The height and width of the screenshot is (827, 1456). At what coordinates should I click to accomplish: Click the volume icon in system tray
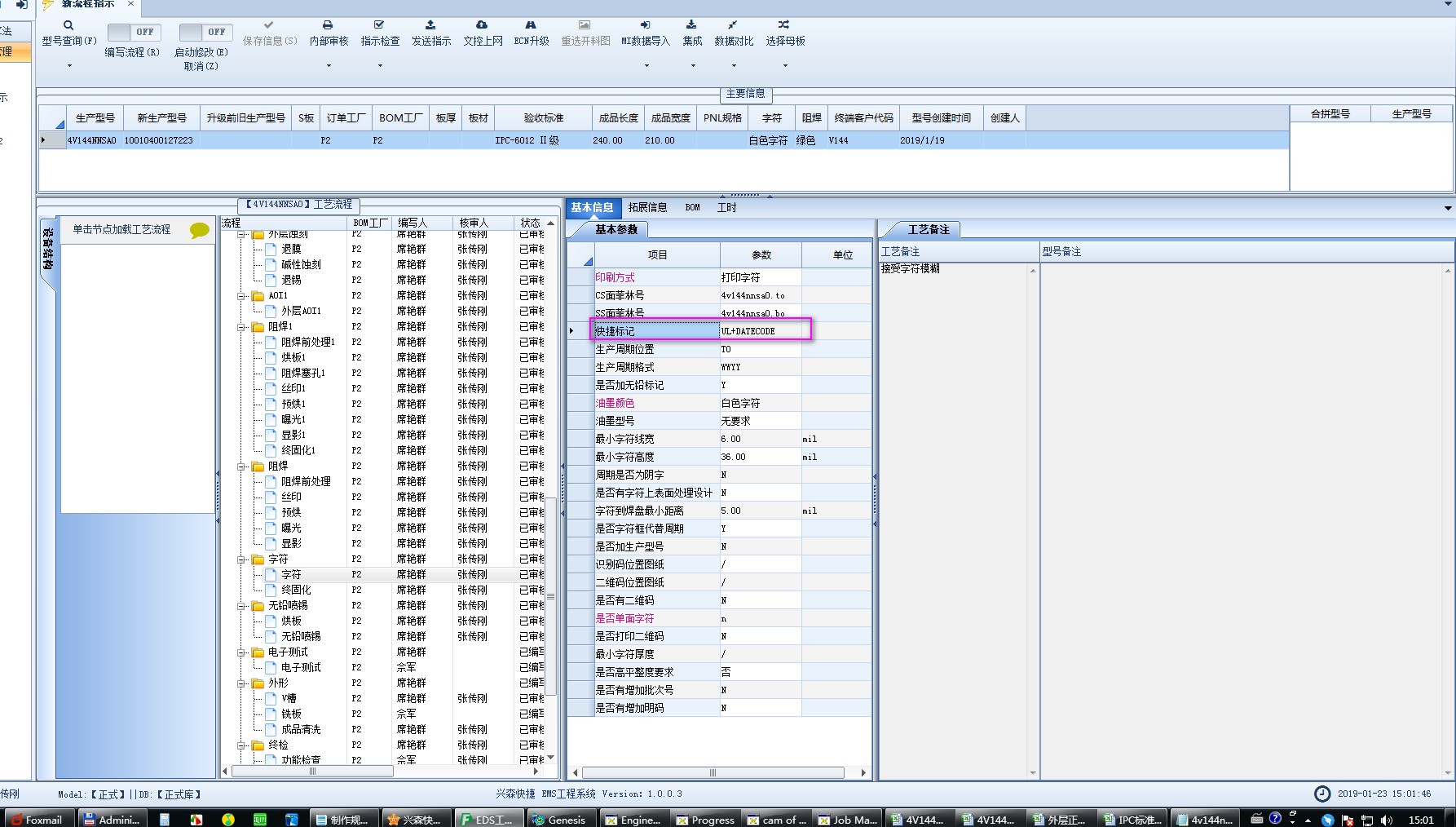[1387, 820]
